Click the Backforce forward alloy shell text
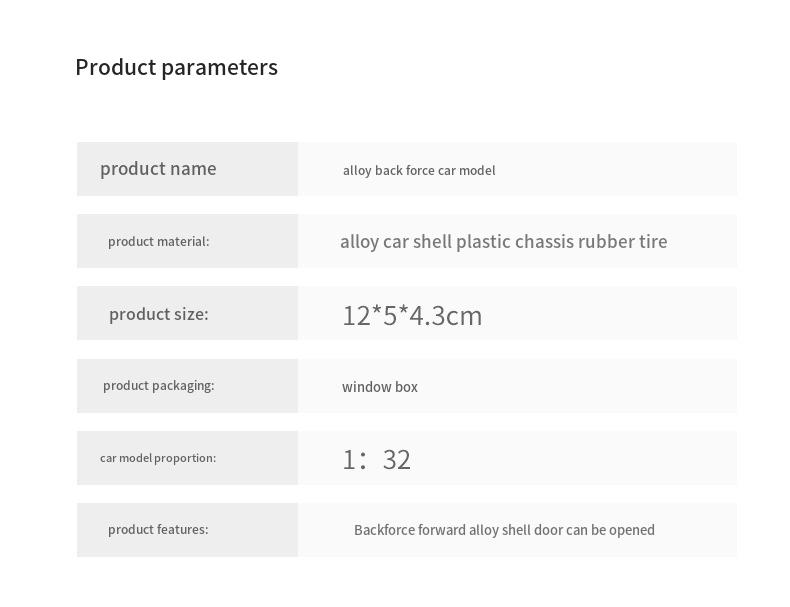The image size is (790, 607). 442,530
